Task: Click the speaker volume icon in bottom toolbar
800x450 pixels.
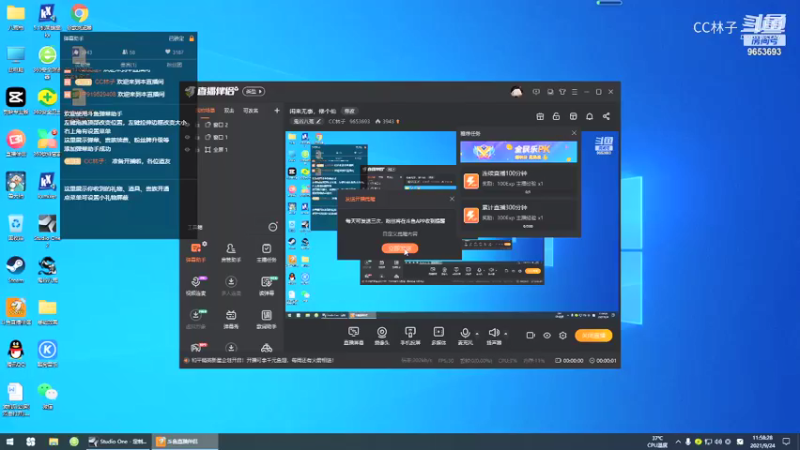Action: [x=493, y=333]
